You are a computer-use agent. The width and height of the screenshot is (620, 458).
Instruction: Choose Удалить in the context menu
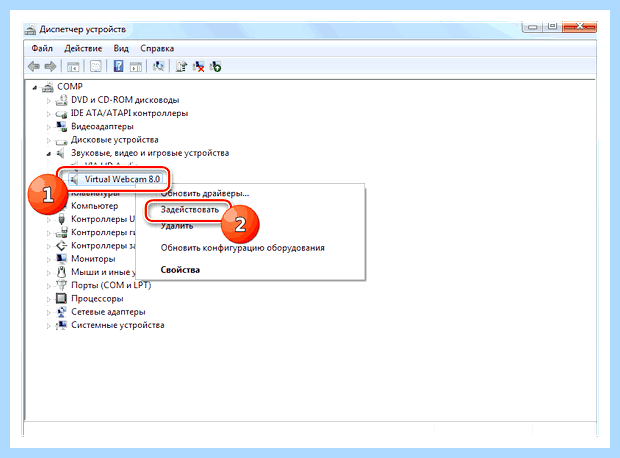[177, 226]
